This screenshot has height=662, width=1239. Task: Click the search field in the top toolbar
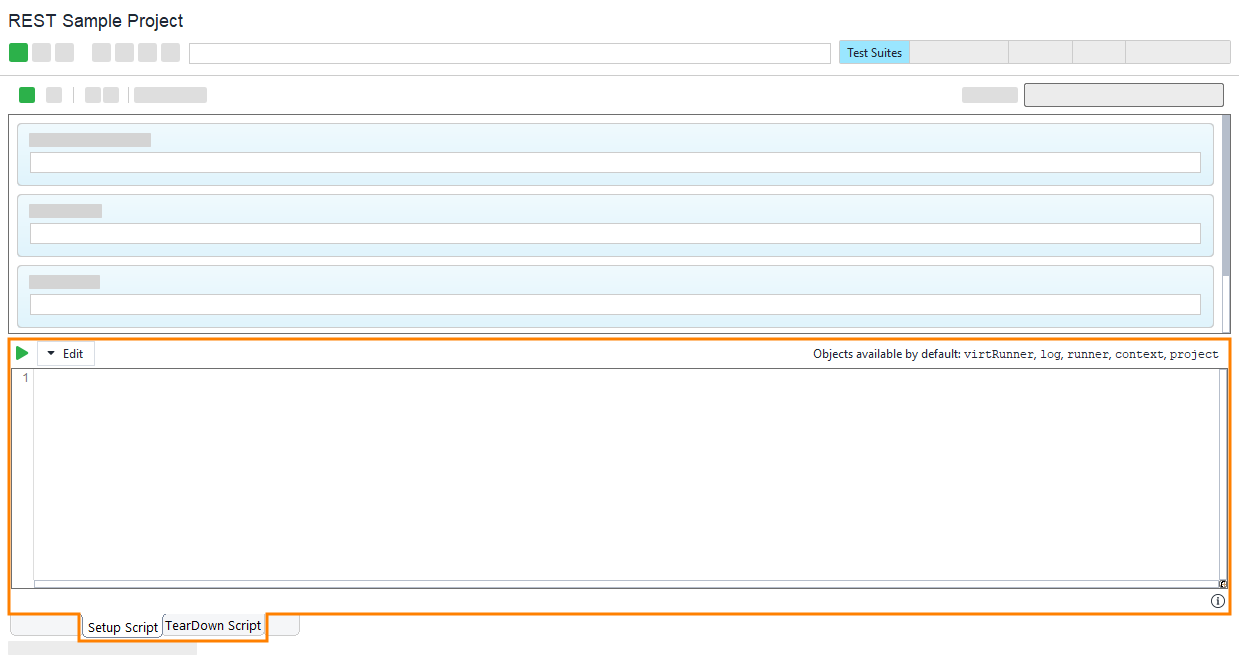click(x=510, y=52)
